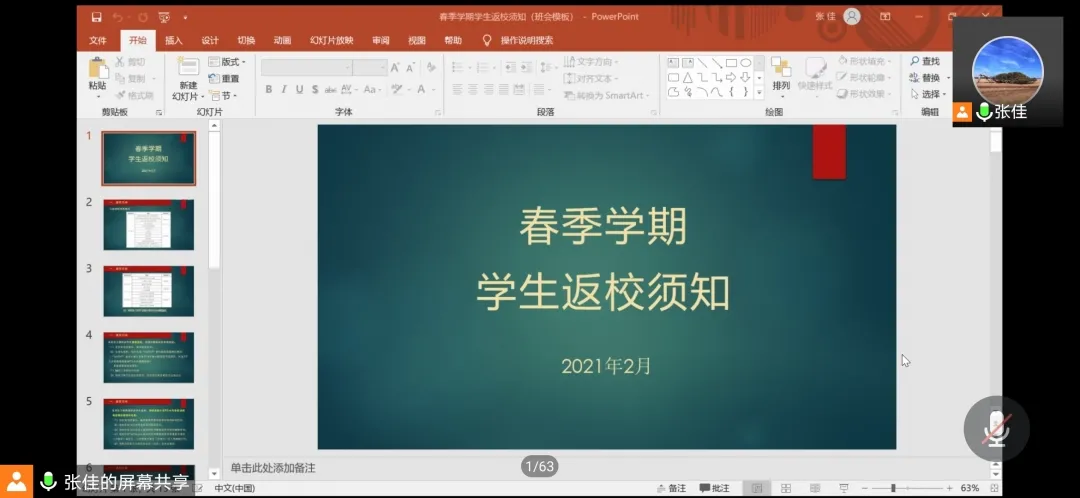Viewport: 1080px width, 498px height.
Task: Click the Comments (批注) button in status bar
Action: pos(714,488)
